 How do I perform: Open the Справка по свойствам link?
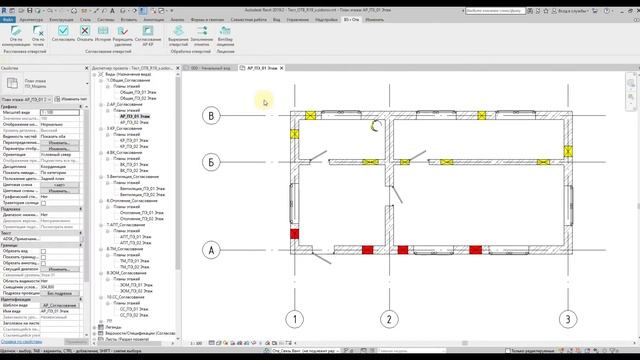point(21,342)
